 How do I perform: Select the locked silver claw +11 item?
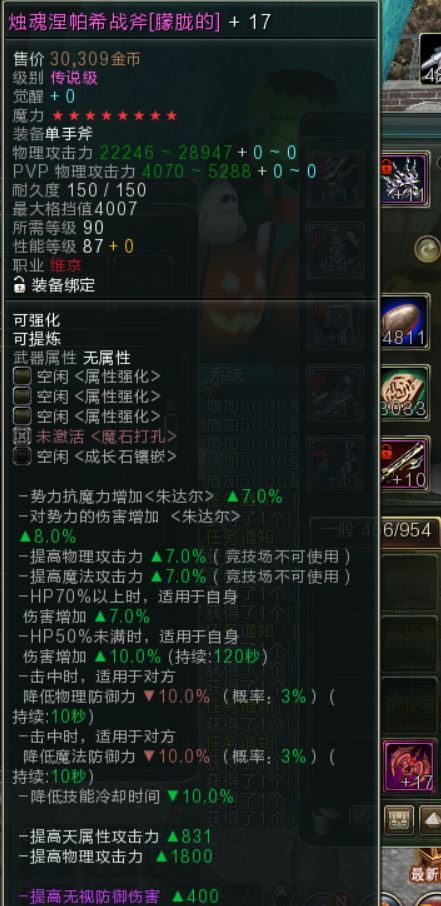pos(405,180)
